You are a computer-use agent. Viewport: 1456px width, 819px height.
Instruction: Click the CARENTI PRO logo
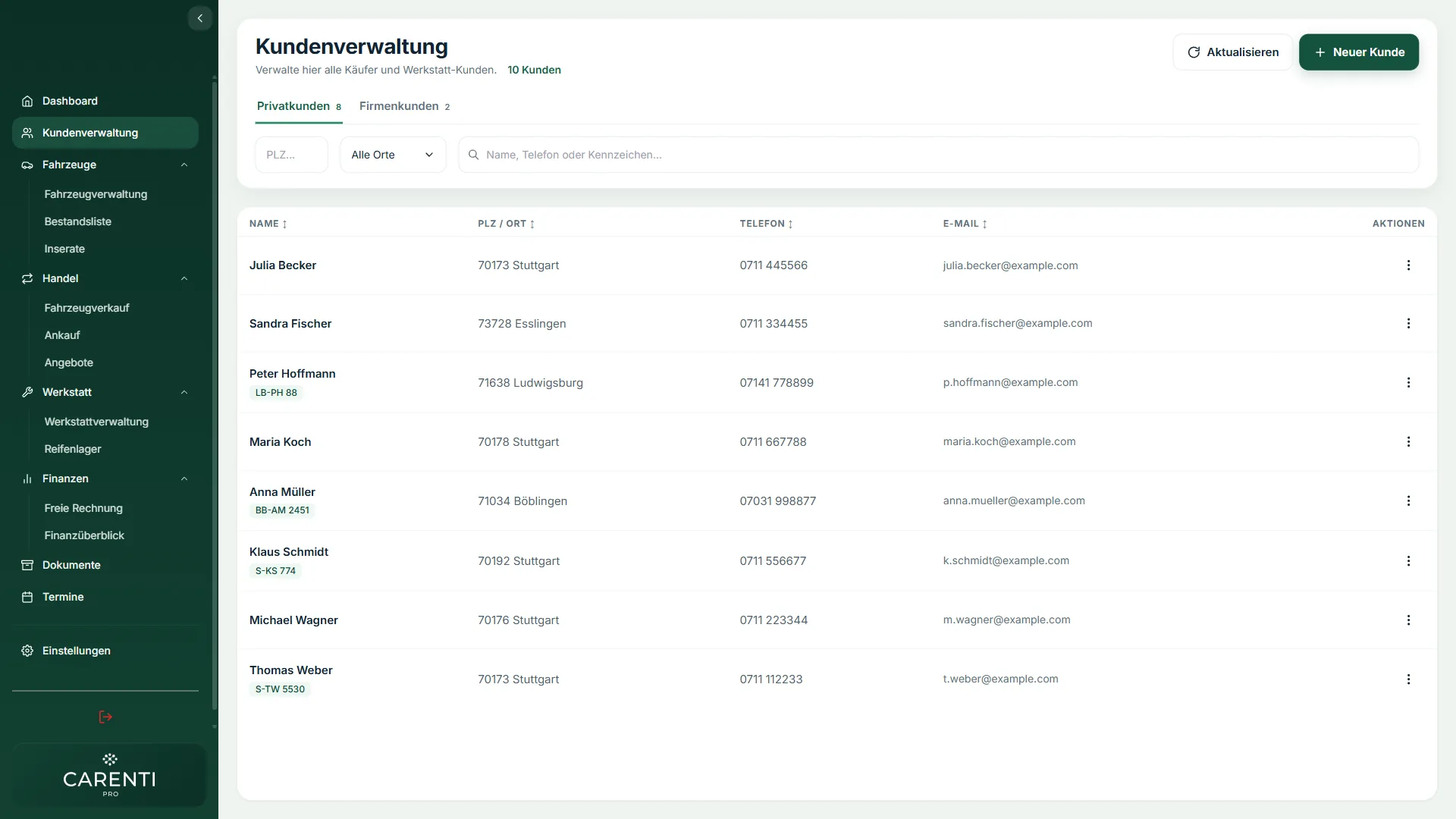coord(109,775)
